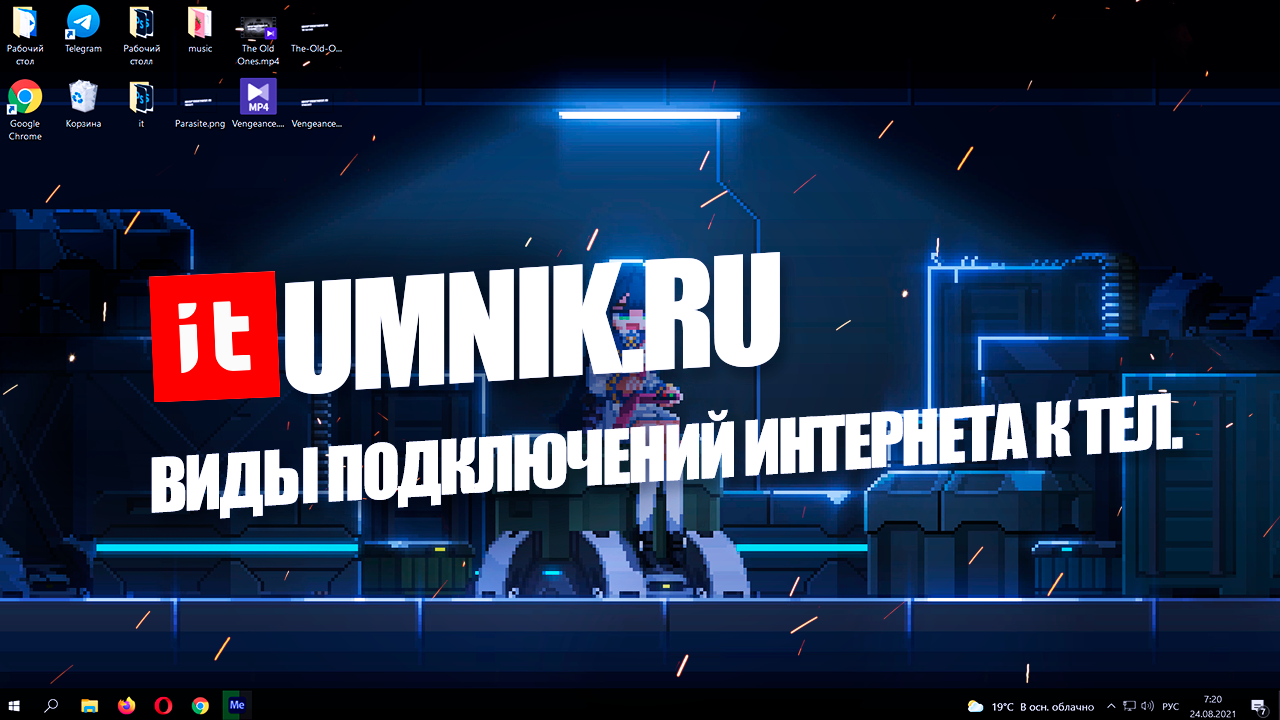Launch Google Chrome from the taskbar
The image size is (1280, 720).
tap(200, 705)
